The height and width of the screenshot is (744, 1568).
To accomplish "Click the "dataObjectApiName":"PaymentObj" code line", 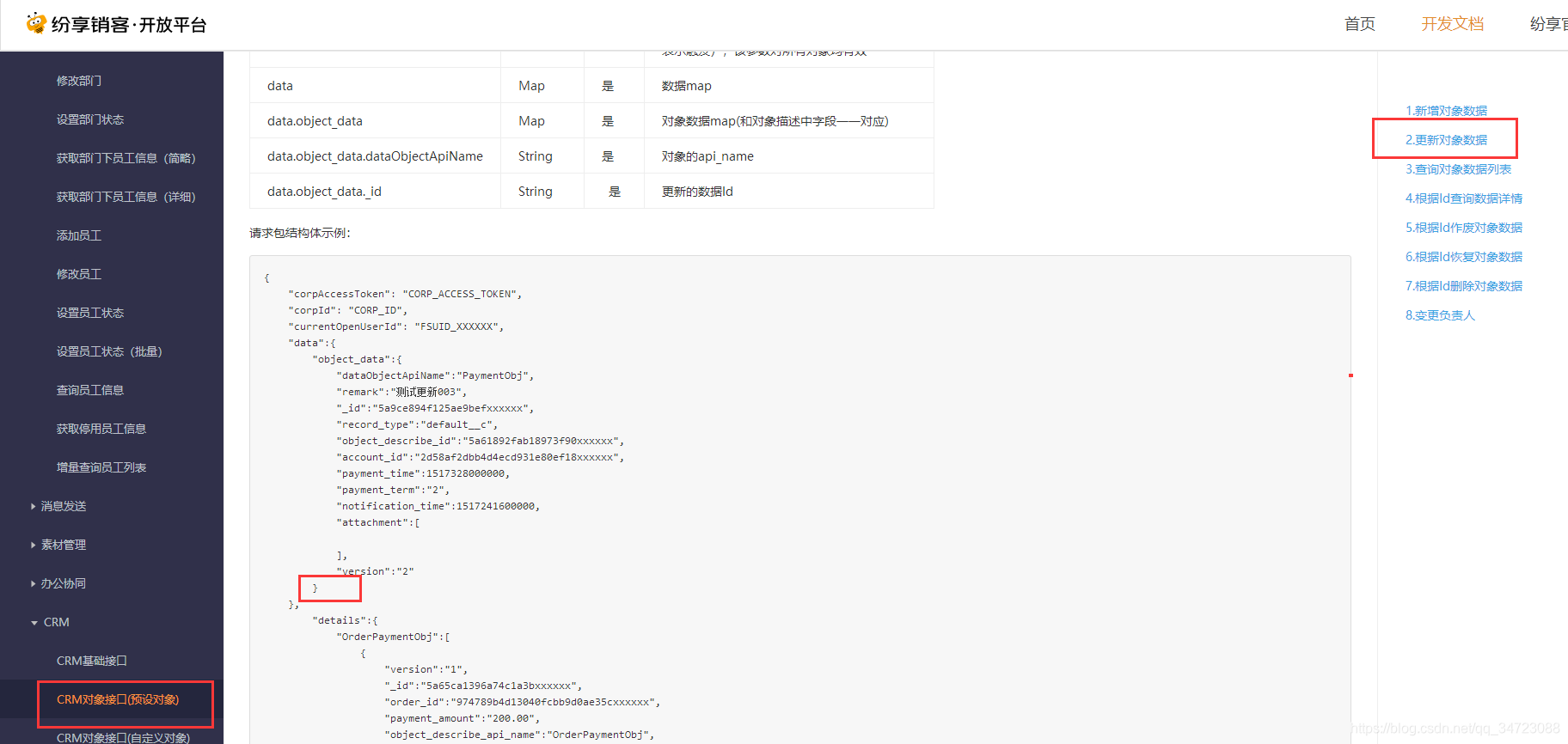I will pos(436,375).
